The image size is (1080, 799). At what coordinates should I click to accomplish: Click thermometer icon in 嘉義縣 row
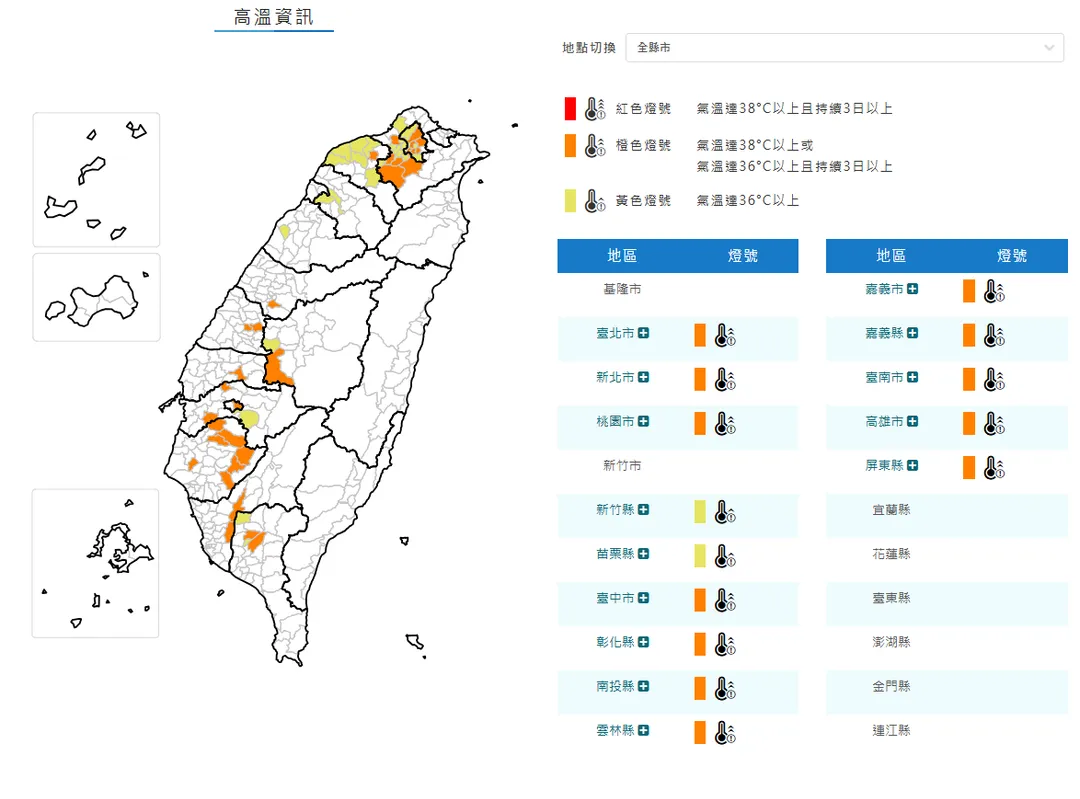click(x=995, y=335)
